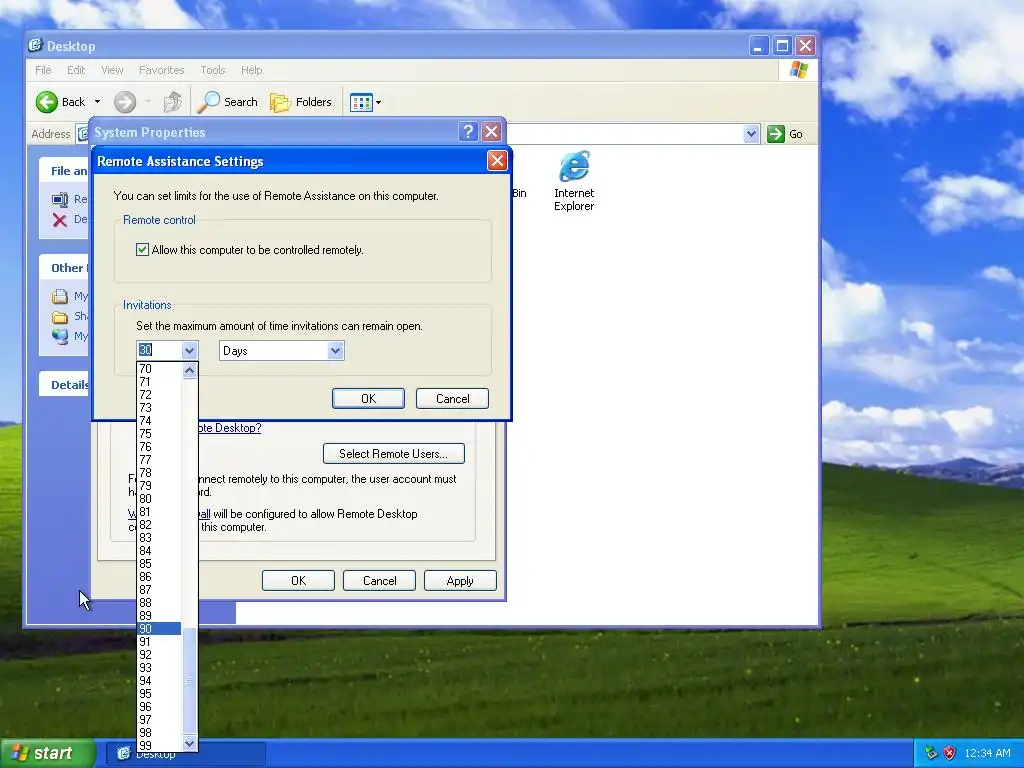This screenshot has width=1024, height=768.
Task: Open the Back button history dropdown arrow
Action: coord(97,102)
